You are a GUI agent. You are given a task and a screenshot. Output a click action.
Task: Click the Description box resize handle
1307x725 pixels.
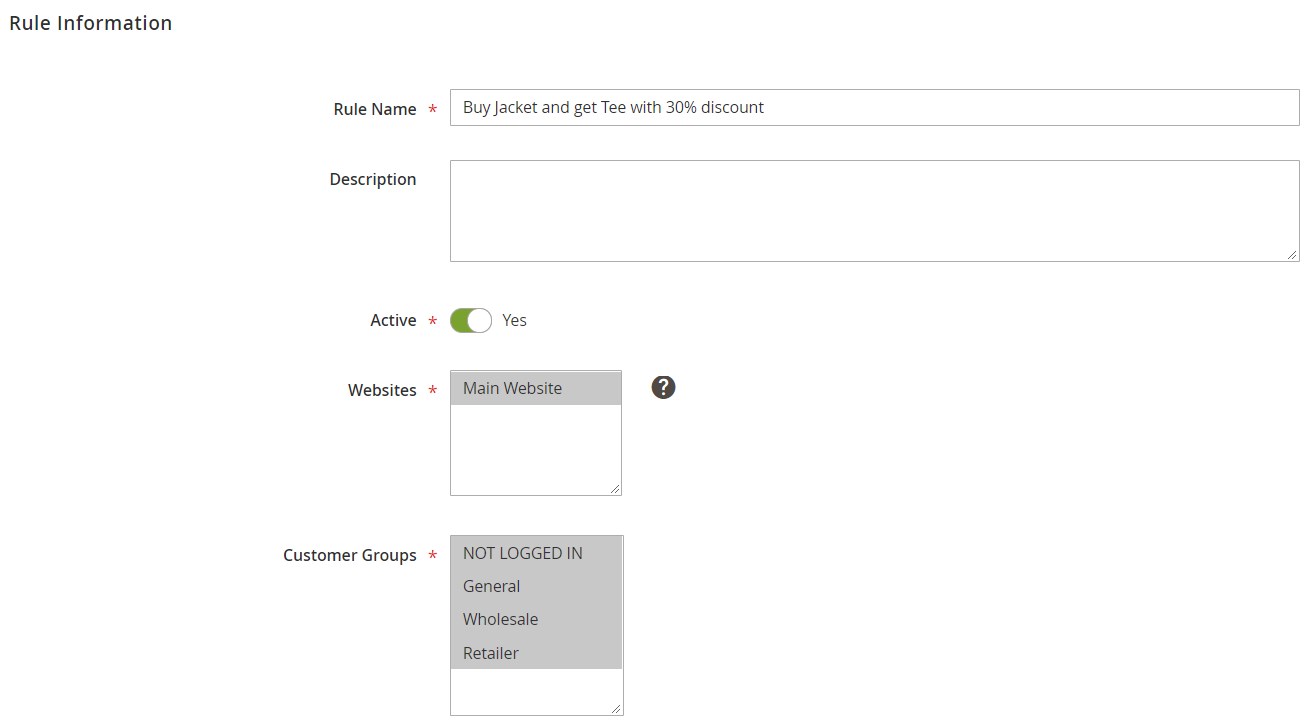[1292, 255]
